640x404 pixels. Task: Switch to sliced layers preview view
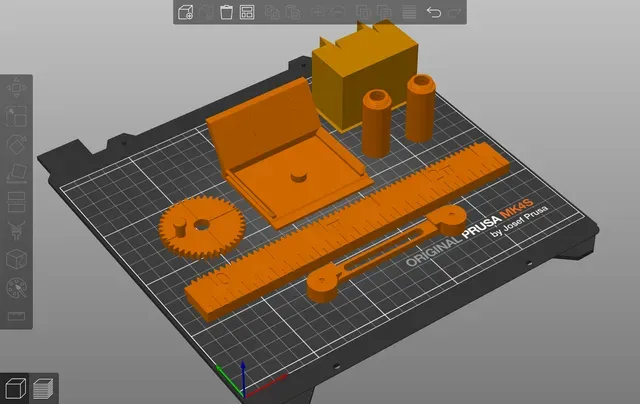pyautogui.click(x=43, y=388)
